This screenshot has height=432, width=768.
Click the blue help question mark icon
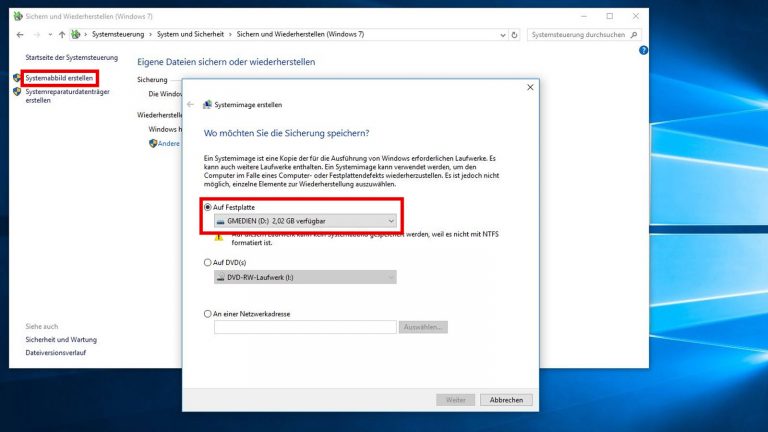coord(643,50)
